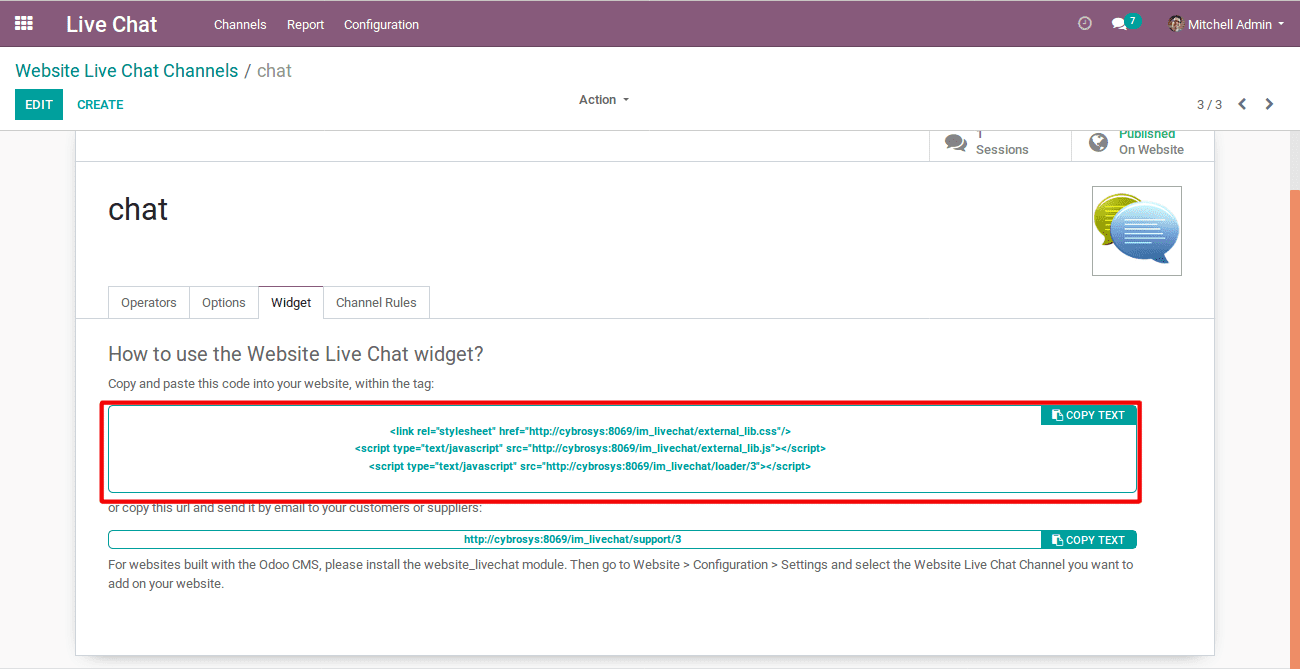
Task: Switch to the Operators tab
Action: click(x=149, y=302)
